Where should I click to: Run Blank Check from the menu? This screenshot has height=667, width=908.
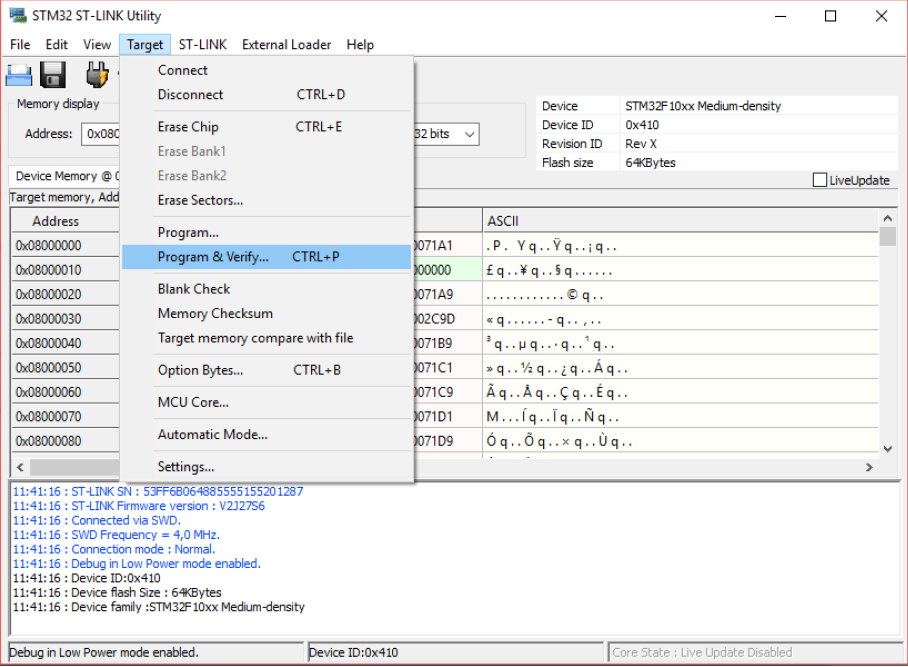[266, 289]
